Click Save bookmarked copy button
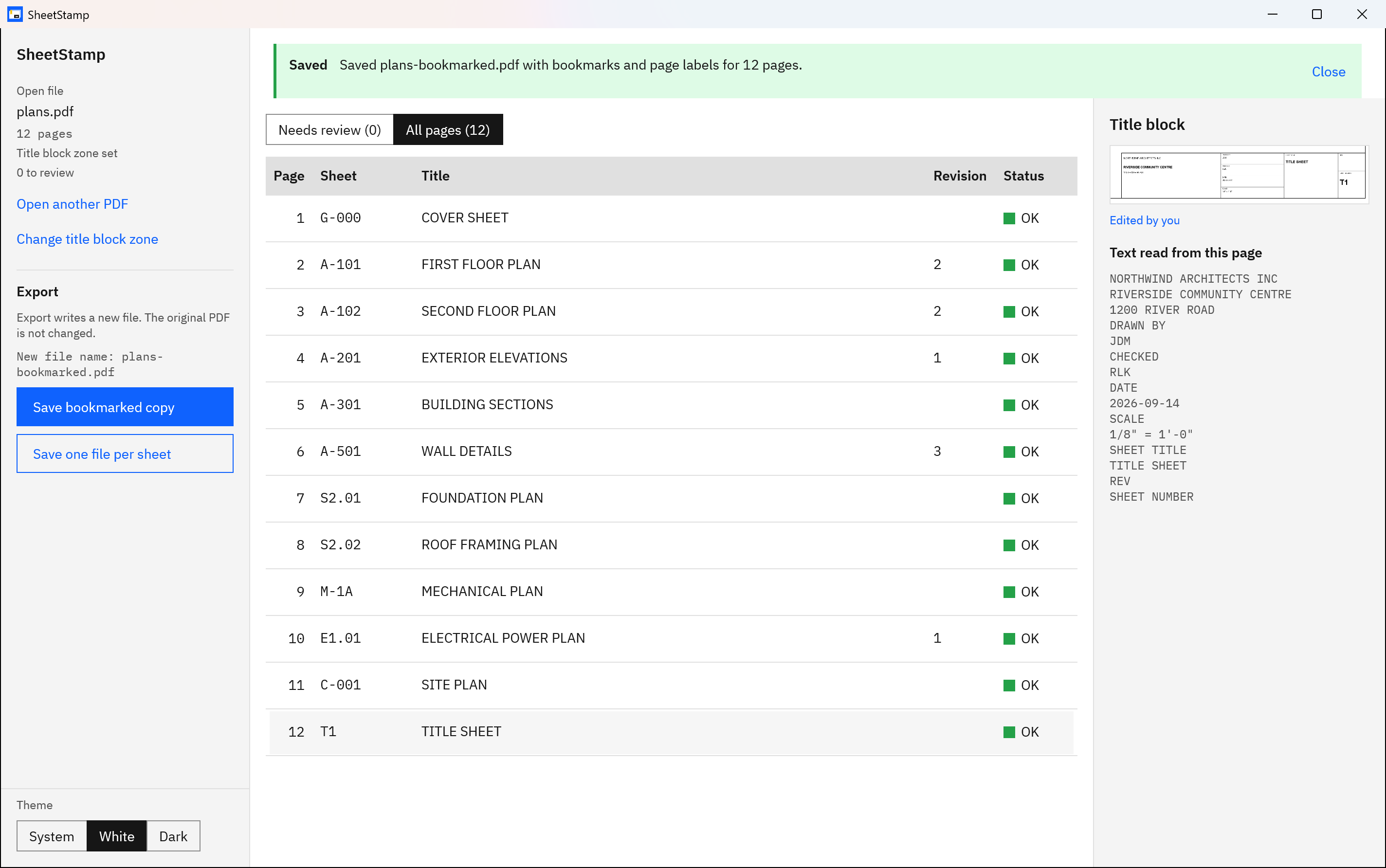This screenshot has width=1386, height=868. point(125,407)
